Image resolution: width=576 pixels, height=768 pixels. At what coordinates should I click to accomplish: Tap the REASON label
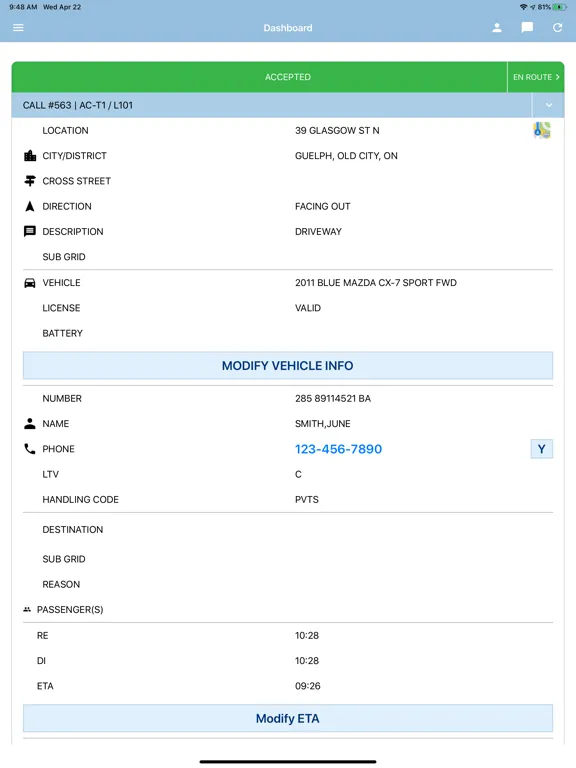point(61,584)
